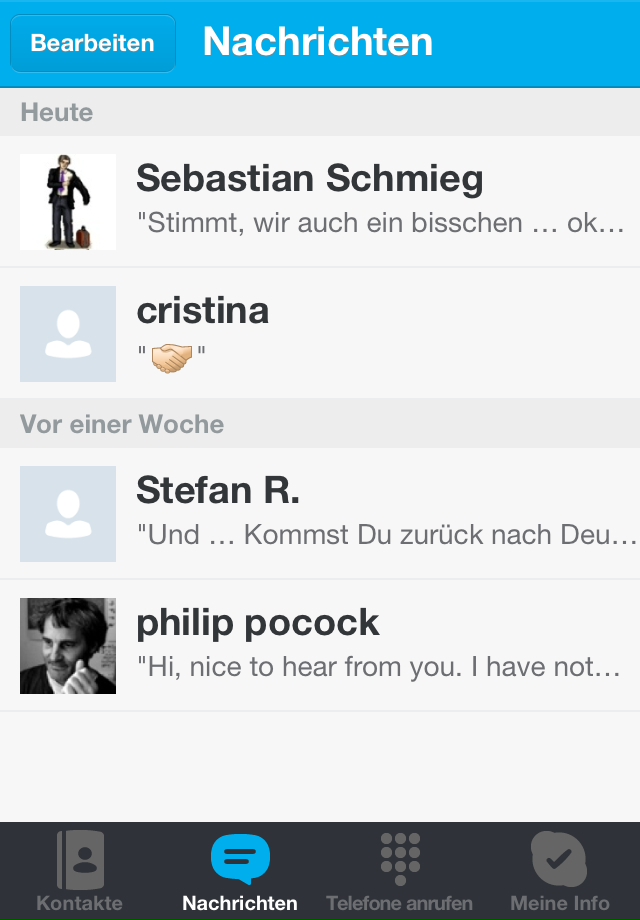Tap the Nachrichten speech bubble icon
Viewport: 640px width, 920px height.
(x=240, y=859)
